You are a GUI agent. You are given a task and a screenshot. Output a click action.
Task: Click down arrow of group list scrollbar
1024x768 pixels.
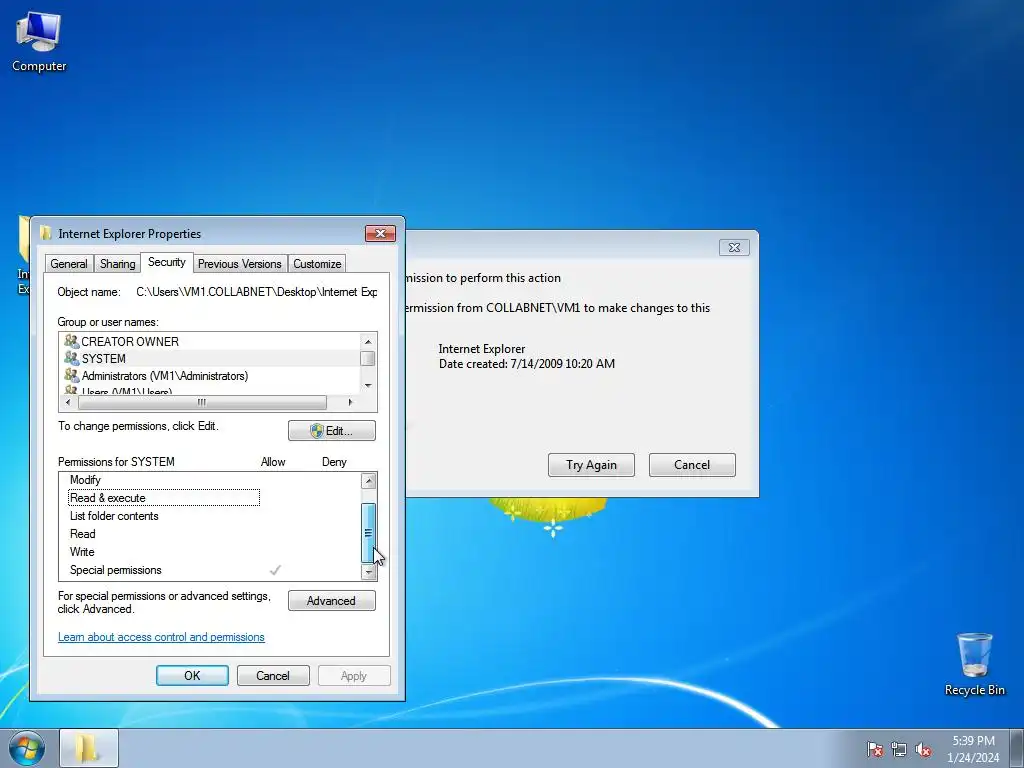coord(368,385)
